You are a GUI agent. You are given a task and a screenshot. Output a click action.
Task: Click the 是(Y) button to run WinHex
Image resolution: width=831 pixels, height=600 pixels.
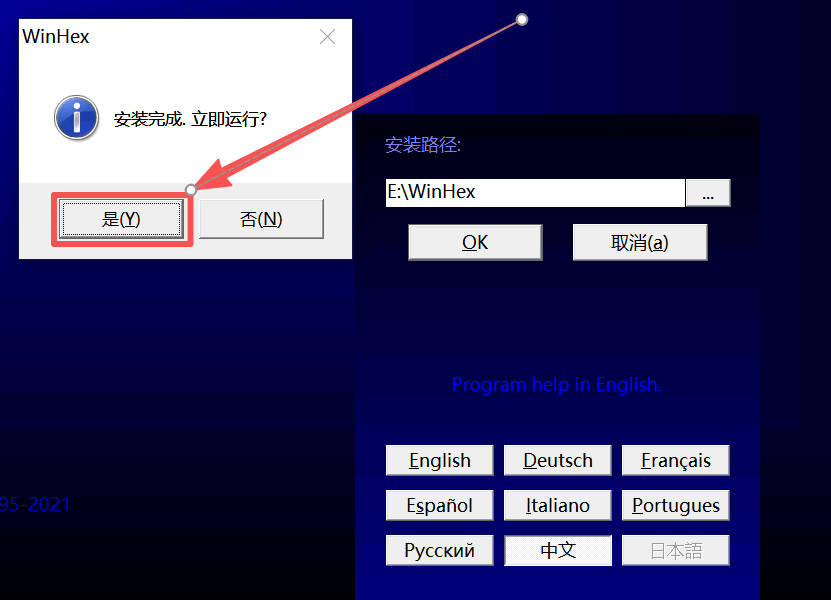tap(121, 219)
